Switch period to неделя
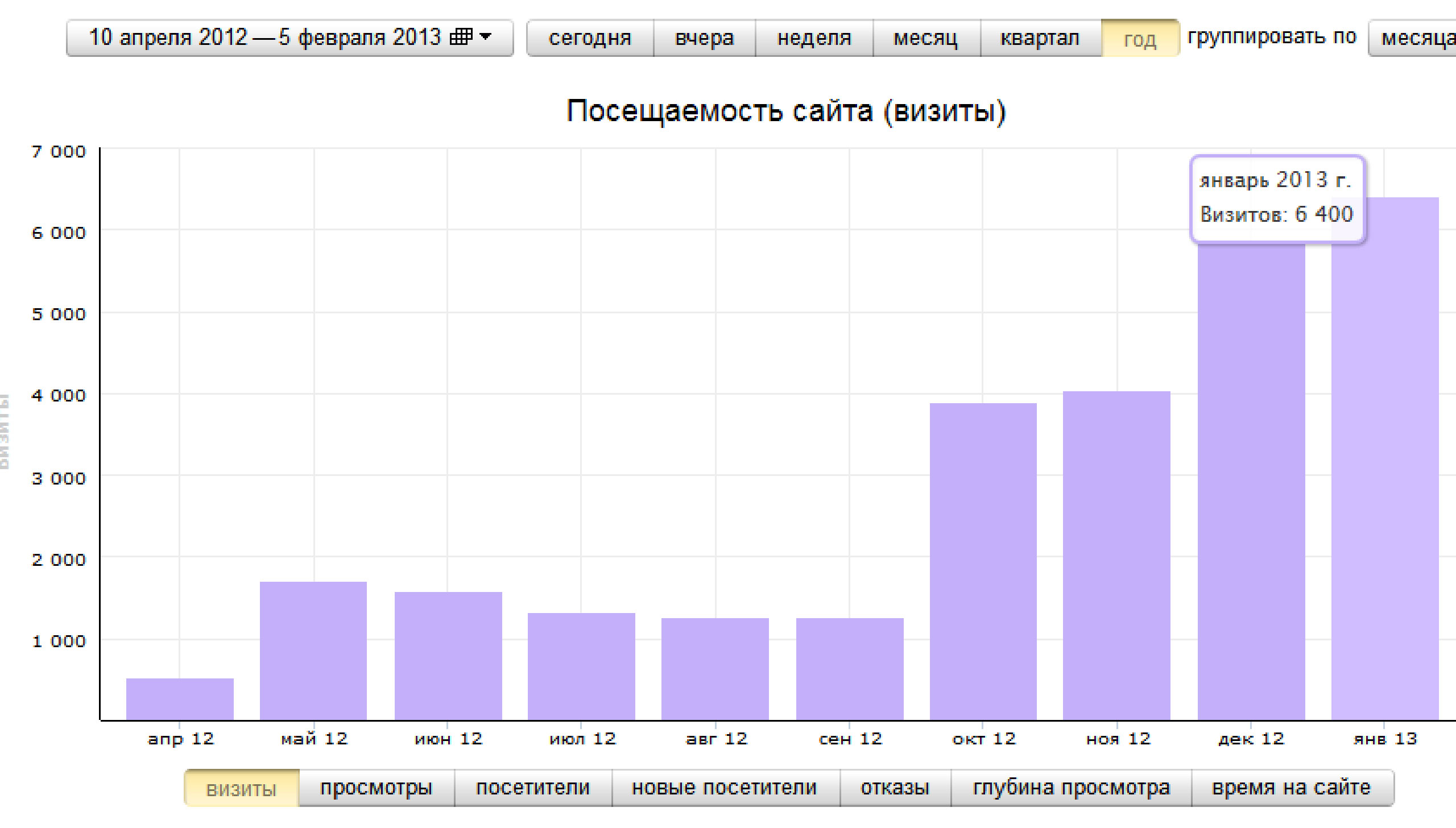The height and width of the screenshot is (828, 1456). pos(814,38)
